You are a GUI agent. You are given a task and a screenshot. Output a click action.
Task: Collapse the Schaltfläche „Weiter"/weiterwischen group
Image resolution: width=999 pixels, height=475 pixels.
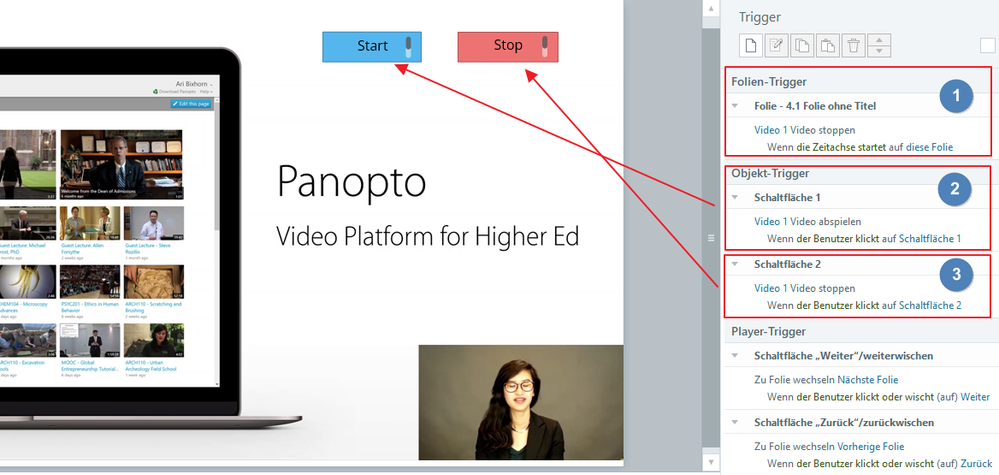click(x=735, y=355)
